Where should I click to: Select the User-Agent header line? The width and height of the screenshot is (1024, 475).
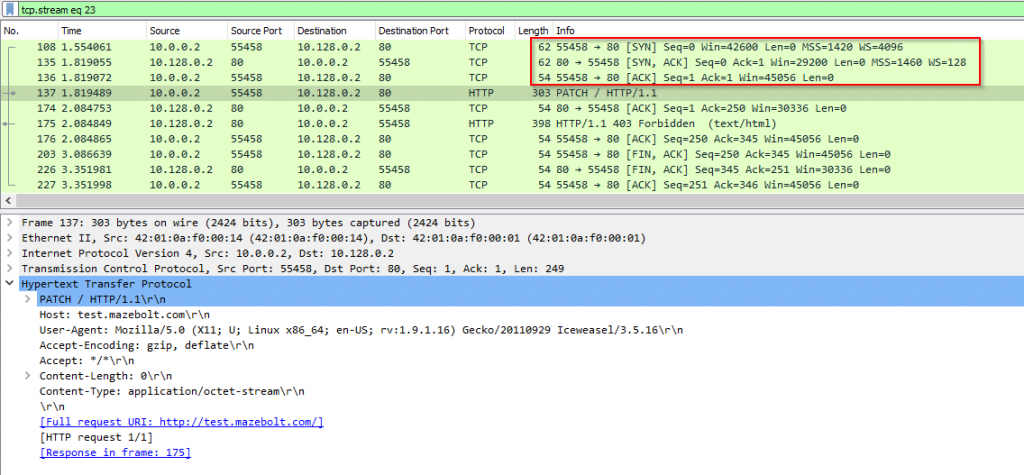(x=361, y=330)
